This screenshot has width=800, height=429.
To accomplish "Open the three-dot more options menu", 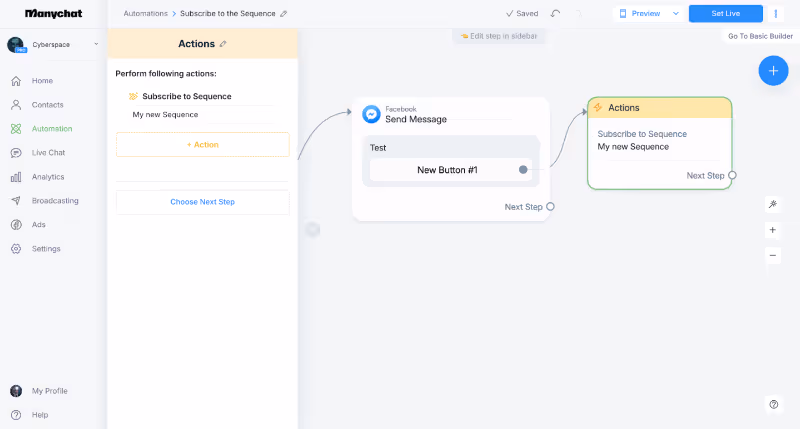I will point(776,14).
